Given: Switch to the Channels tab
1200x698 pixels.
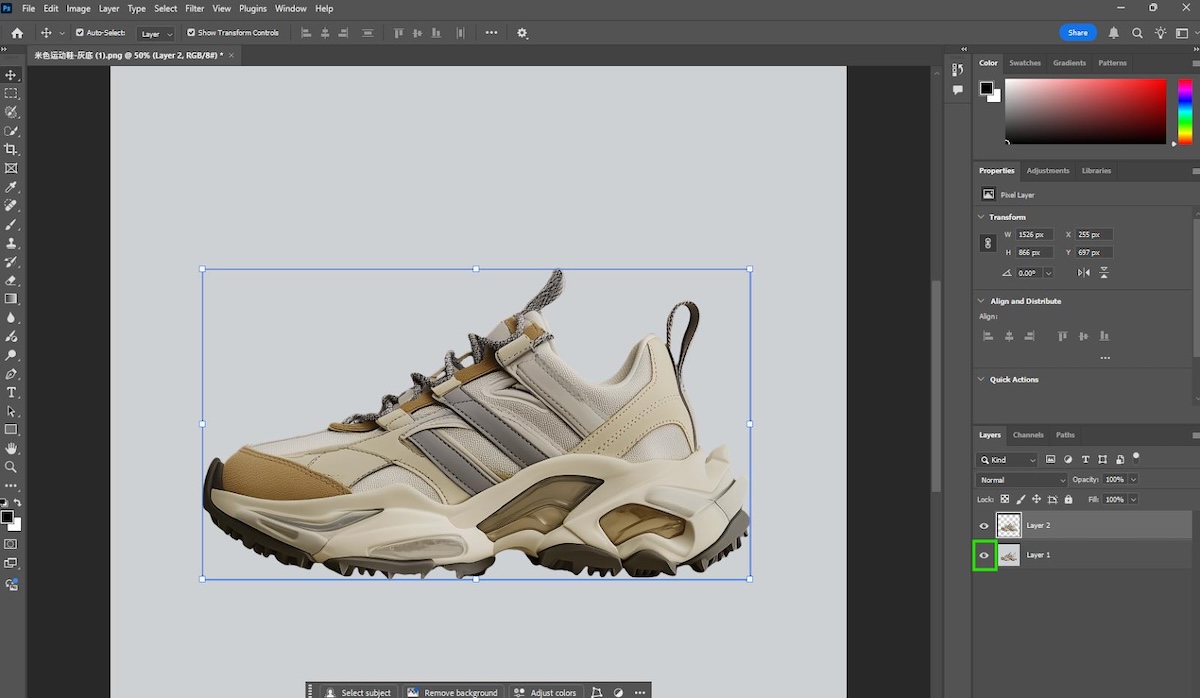Looking at the screenshot, I should 1028,435.
